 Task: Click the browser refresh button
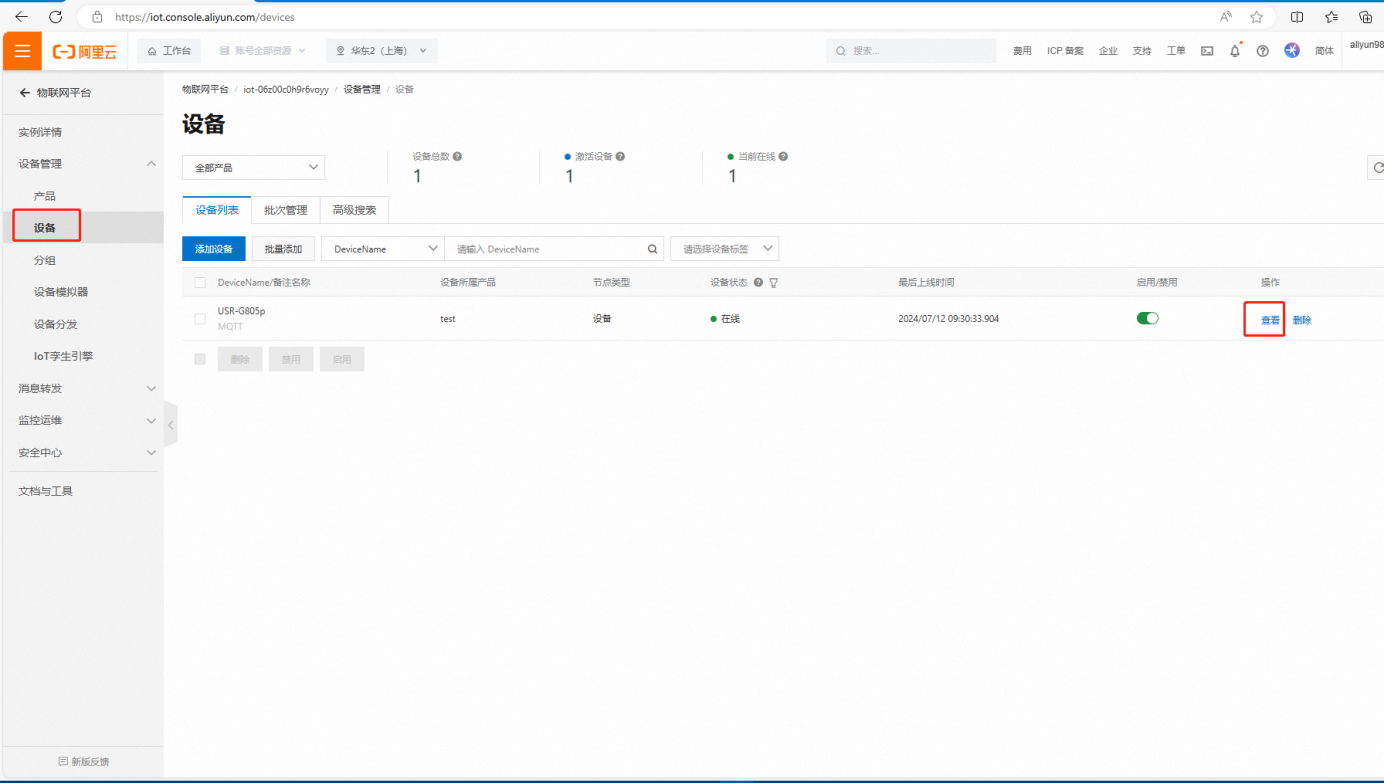pyautogui.click(x=56, y=17)
